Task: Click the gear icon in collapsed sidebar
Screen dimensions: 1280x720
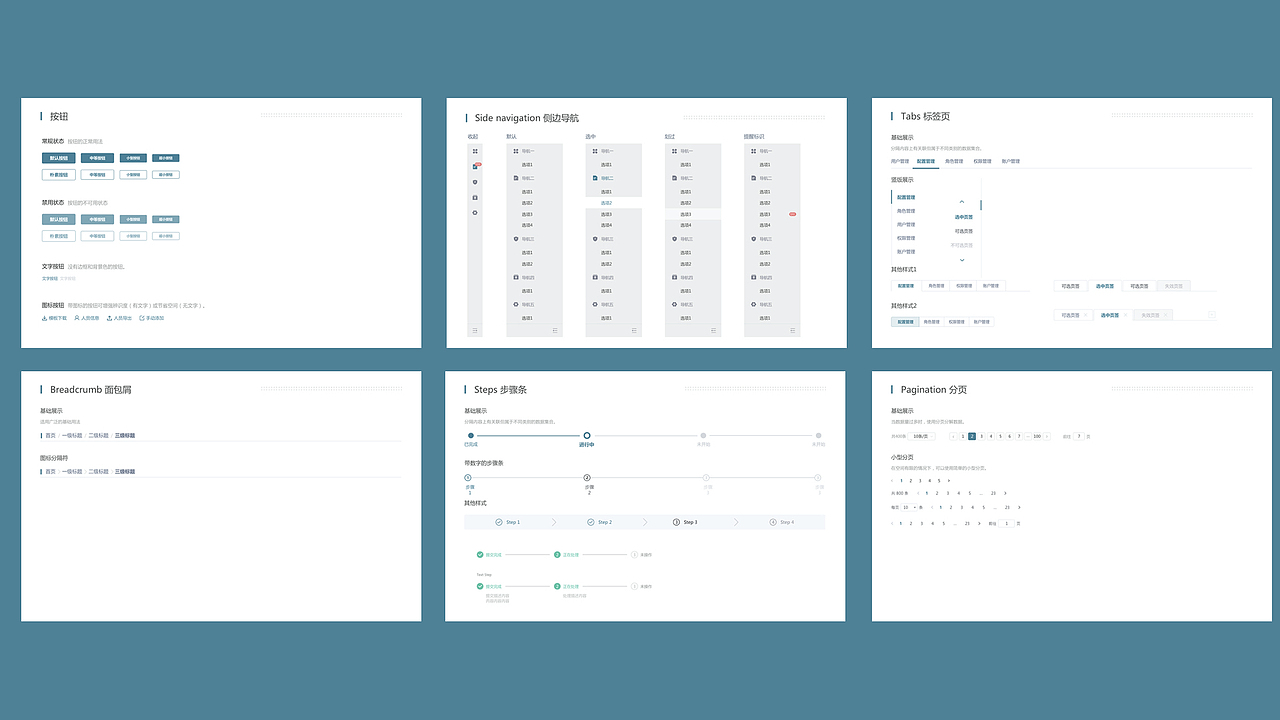Action: 475,213
